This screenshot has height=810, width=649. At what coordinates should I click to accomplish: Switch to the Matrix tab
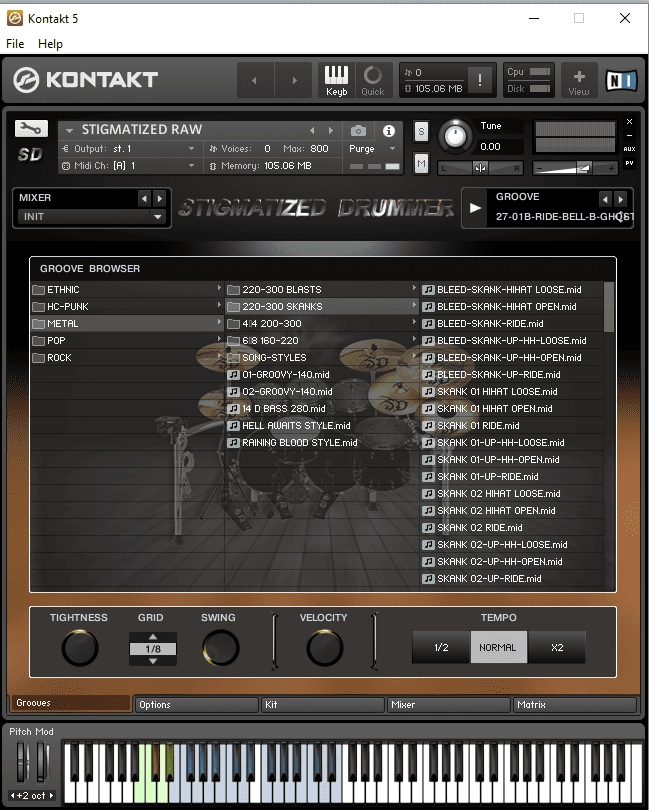click(575, 705)
